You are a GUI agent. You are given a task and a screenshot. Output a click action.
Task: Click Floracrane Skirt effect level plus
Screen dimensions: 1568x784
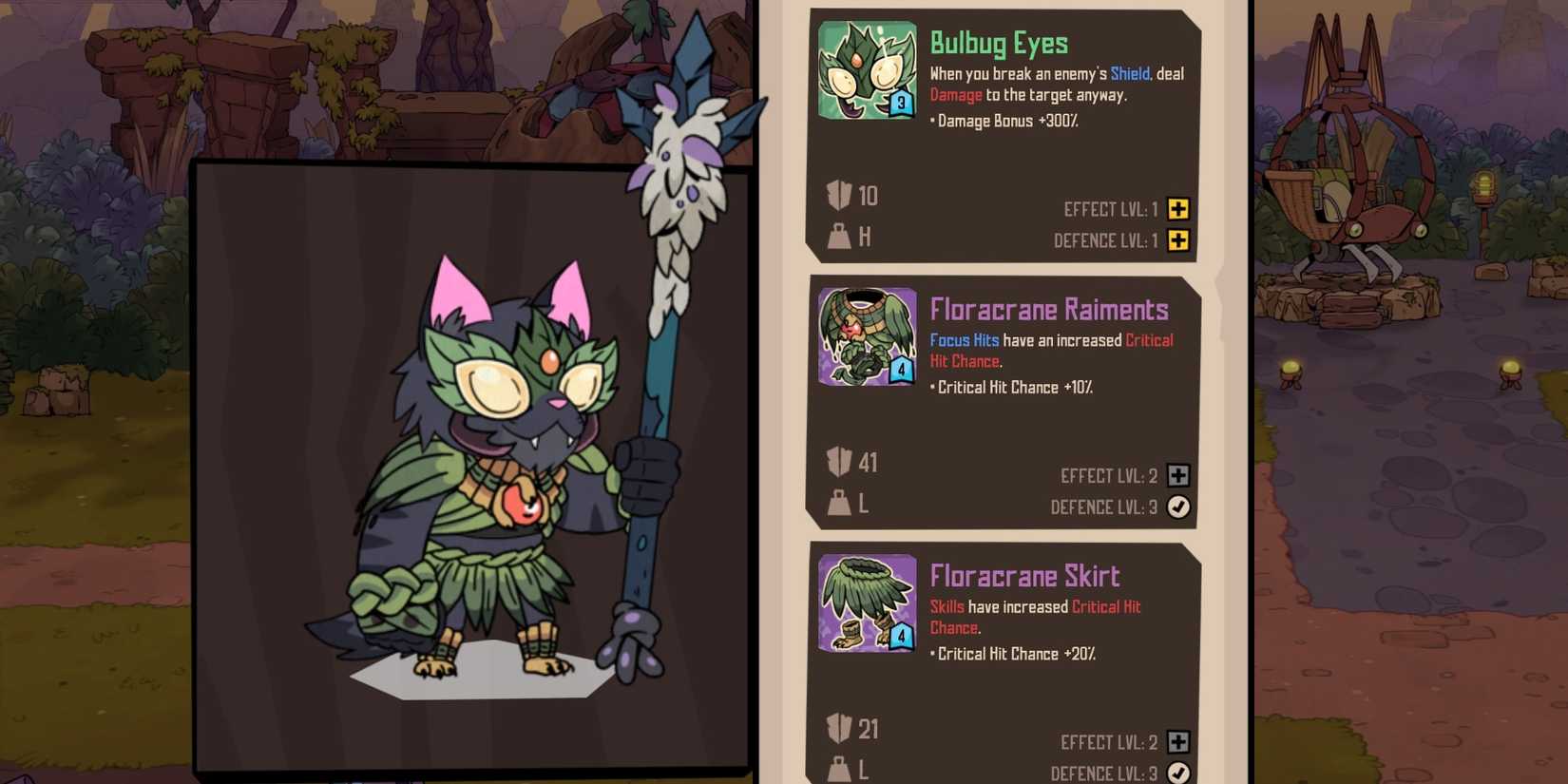click(1178, 742)
